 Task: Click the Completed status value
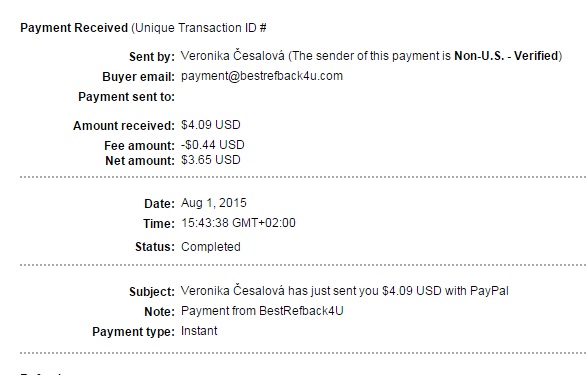coord(210,247)
